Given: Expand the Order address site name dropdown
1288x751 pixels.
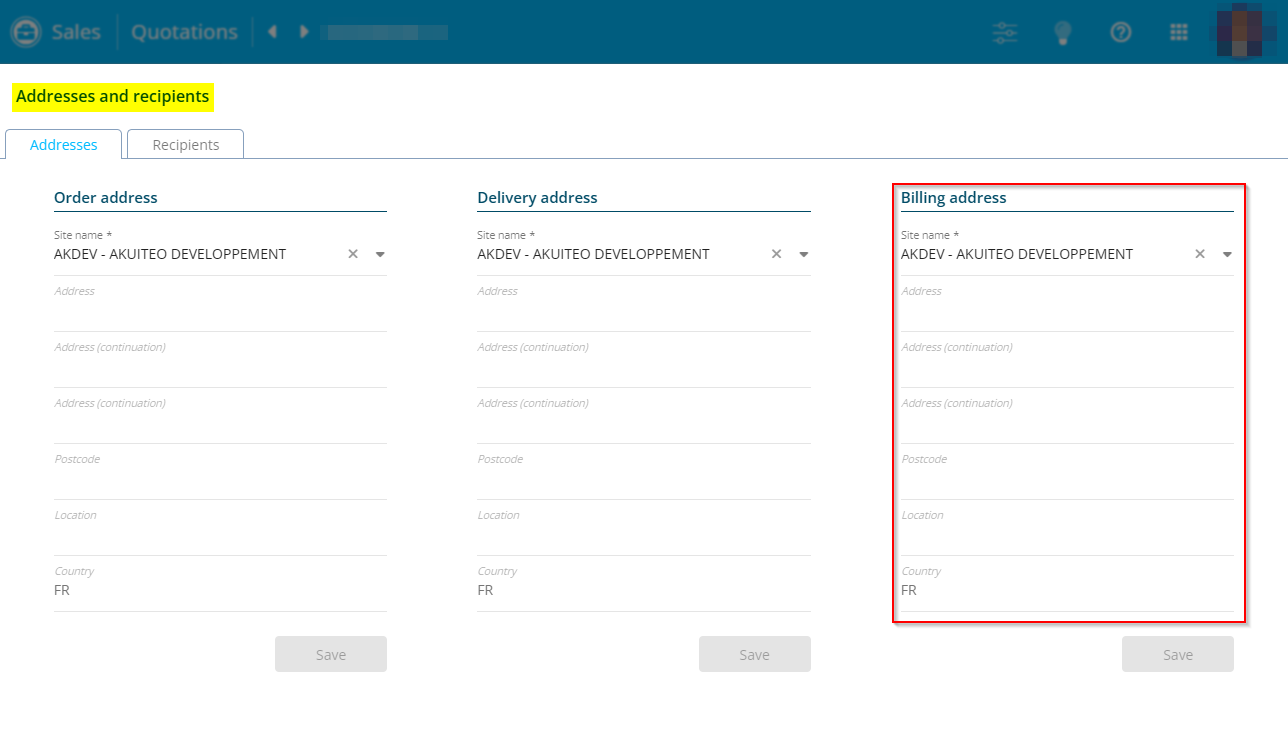Looking at the screenshot, I should (380, 254).
